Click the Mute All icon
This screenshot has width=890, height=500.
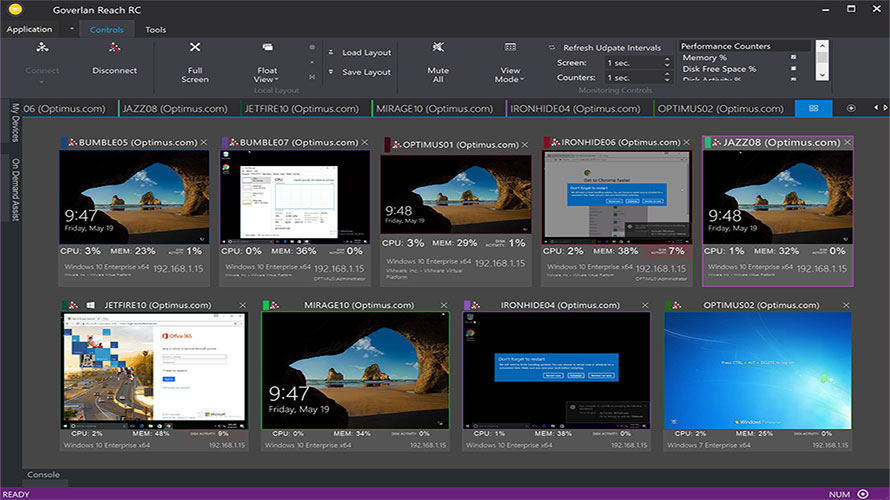click(438, 48)
